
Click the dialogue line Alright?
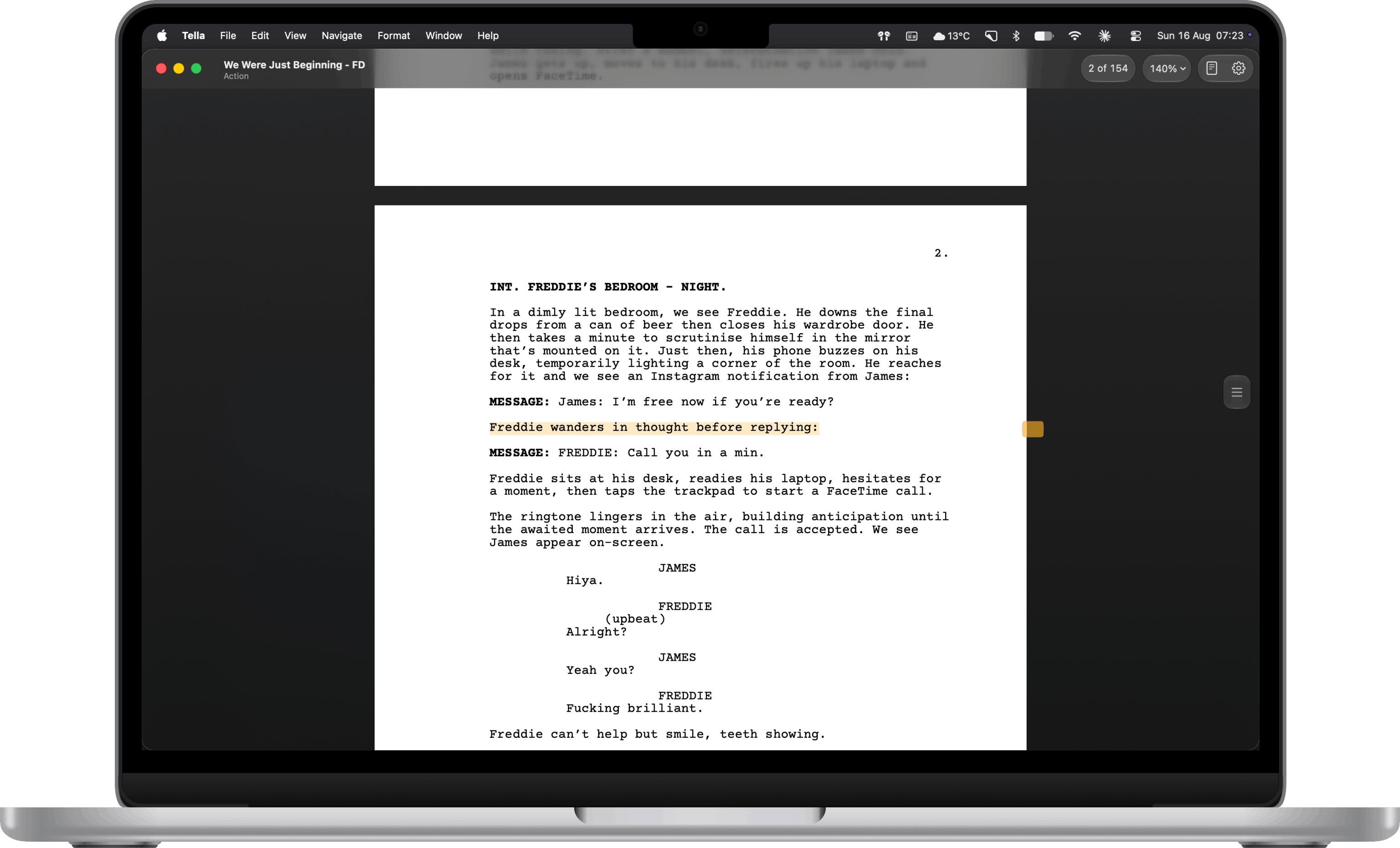point(596,632)
